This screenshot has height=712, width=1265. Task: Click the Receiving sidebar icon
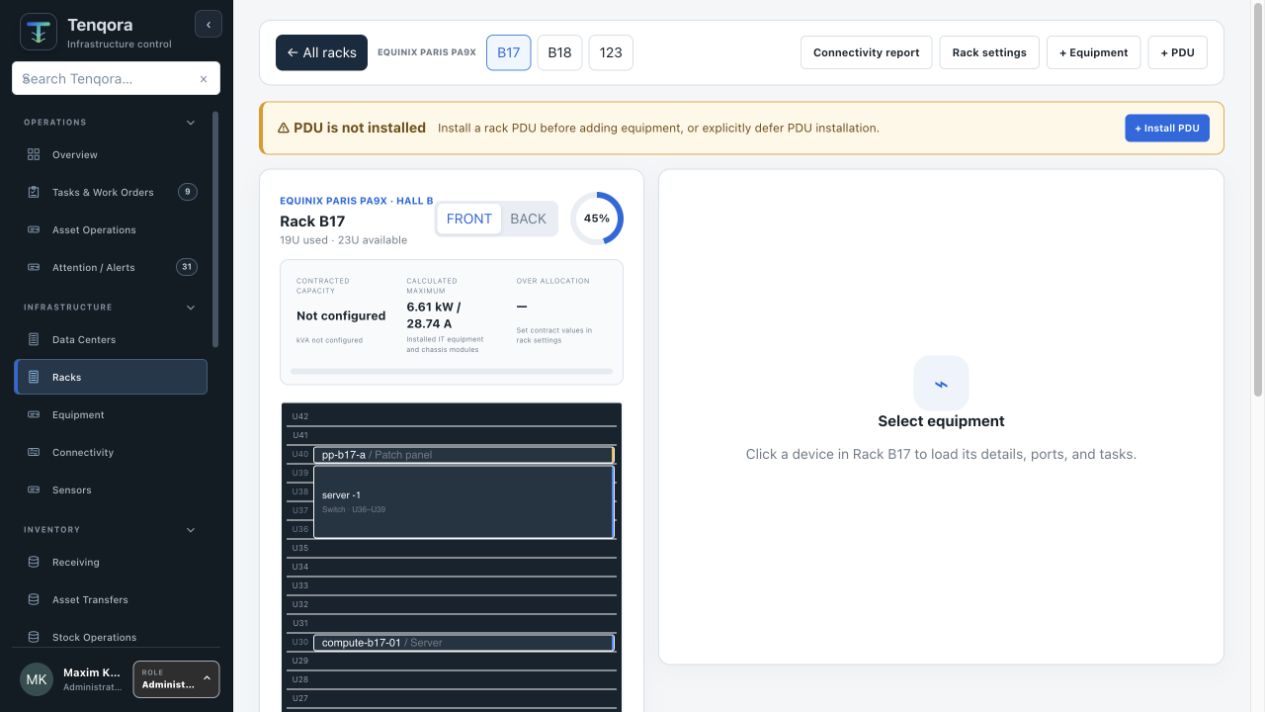point(33,562)
